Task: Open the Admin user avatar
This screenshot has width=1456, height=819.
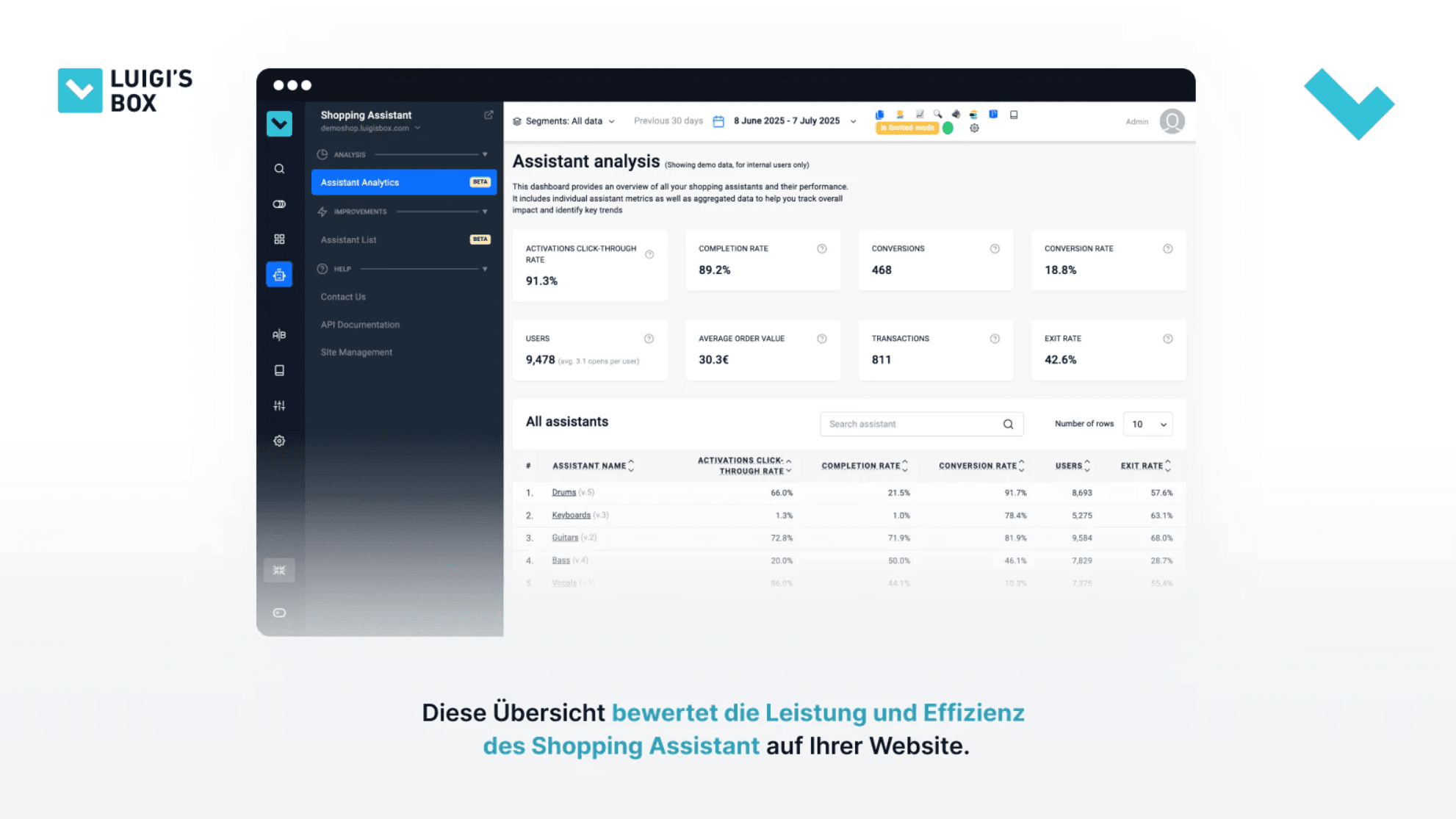Action: 1172,121
